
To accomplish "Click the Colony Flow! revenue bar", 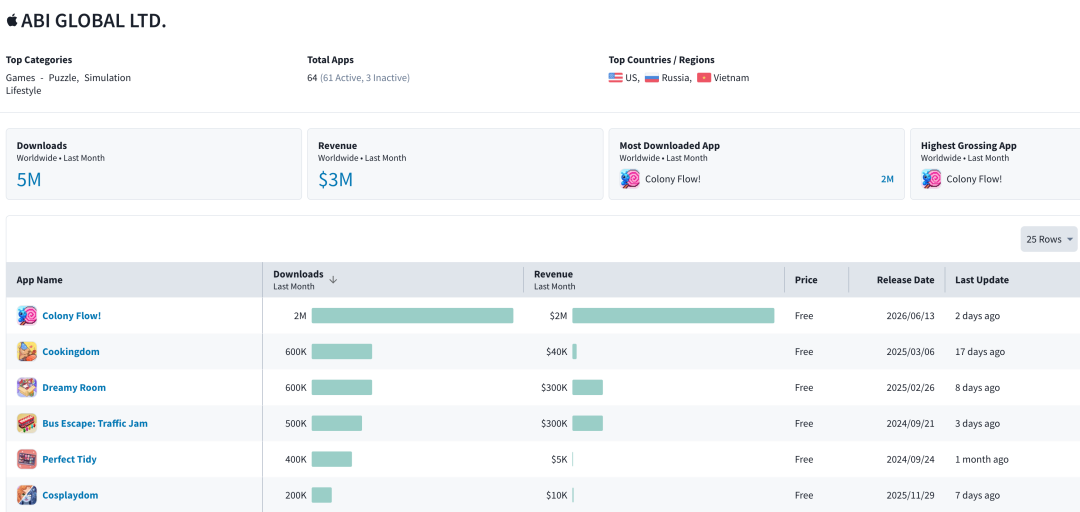I will pyautogui.click(x=673, y=316).
